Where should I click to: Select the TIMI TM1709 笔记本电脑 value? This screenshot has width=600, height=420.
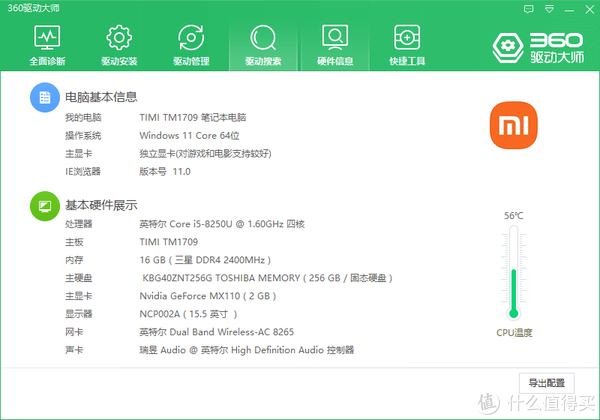(x=192, y=117)
